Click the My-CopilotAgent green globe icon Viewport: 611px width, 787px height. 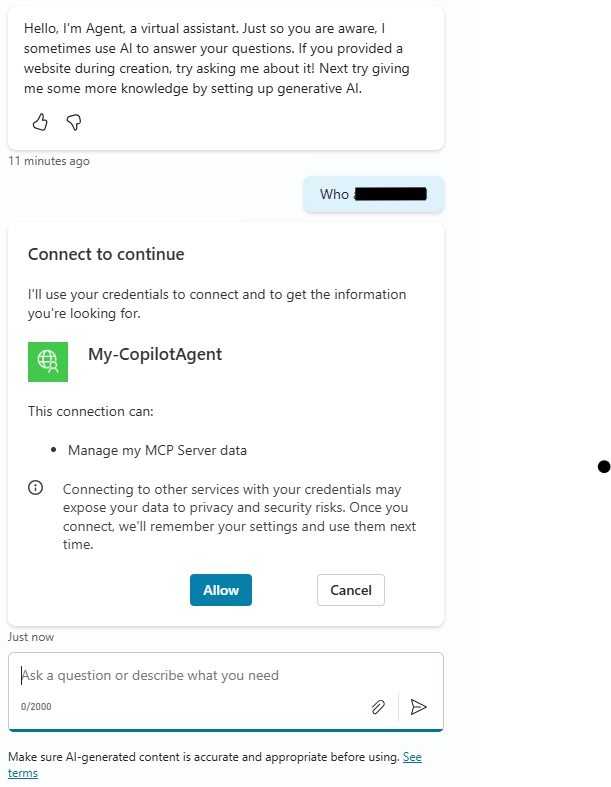(x=48, y=362)
